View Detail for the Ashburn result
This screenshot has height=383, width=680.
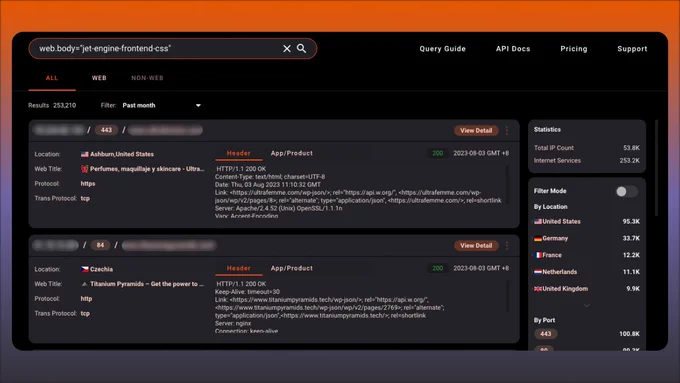pos(476,131)
